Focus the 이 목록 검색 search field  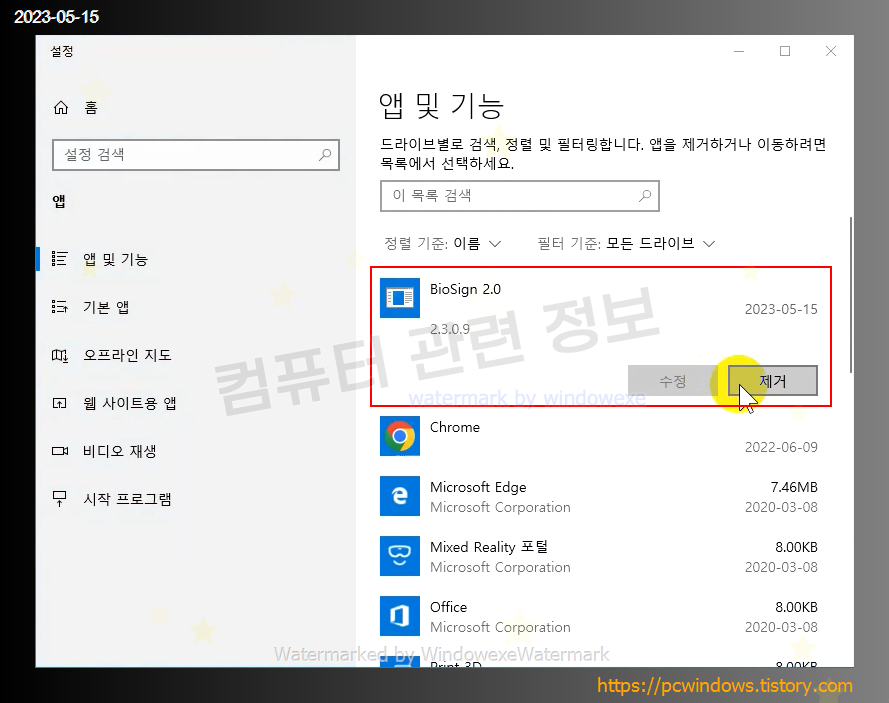(520, 196)
